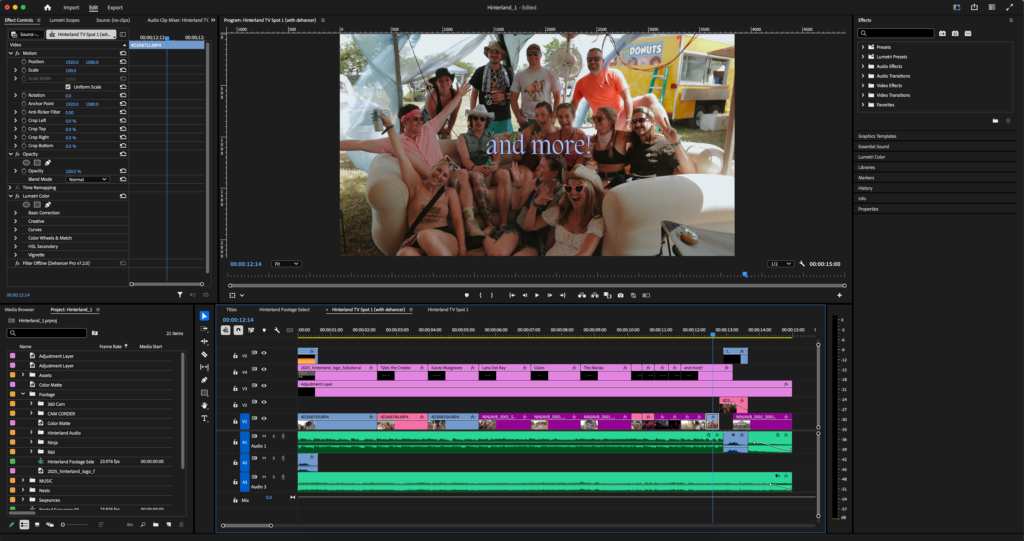Viewport: 1024px width, 541px height.
Task: Open the History panel
Action: point(865,188)
